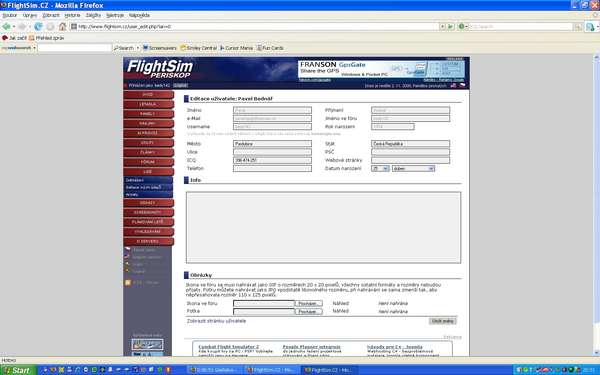Click the greyed Příjmení field
Screen dimensions: 600x375
click(x=410, y=110)
